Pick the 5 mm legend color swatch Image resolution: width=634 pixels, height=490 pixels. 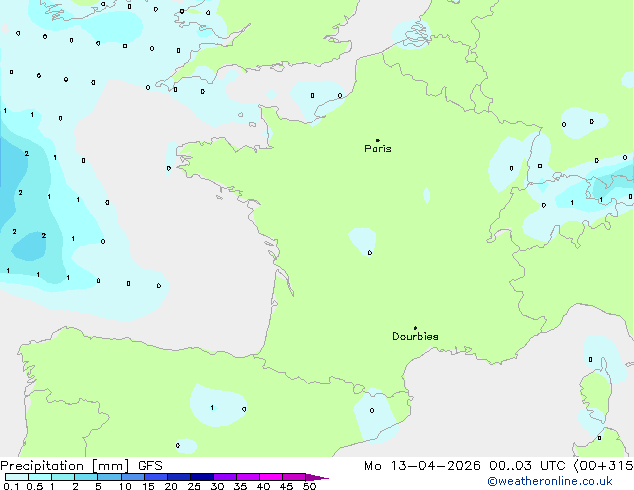(109, 477)
